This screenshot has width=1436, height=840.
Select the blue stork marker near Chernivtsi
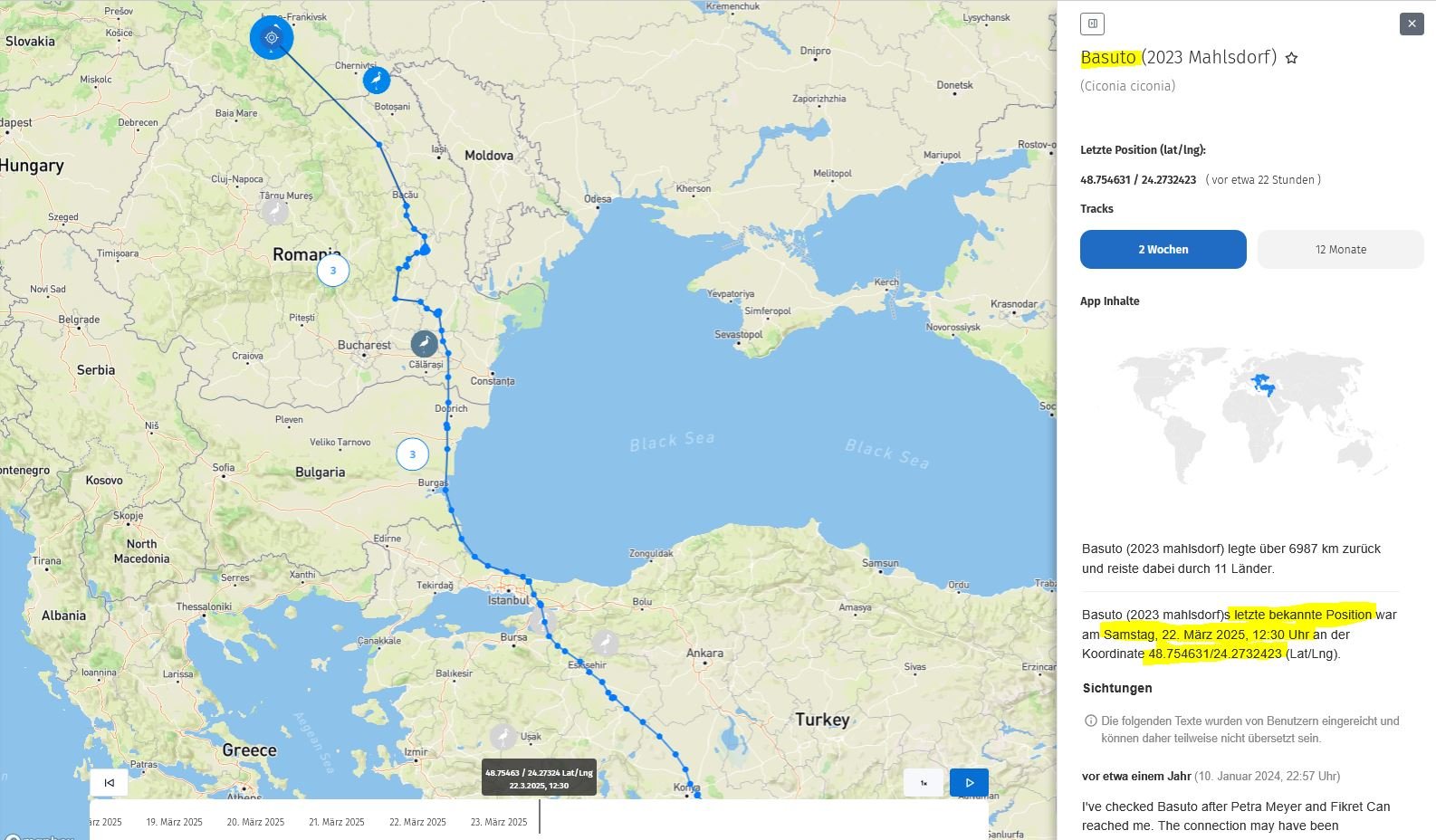377,80
